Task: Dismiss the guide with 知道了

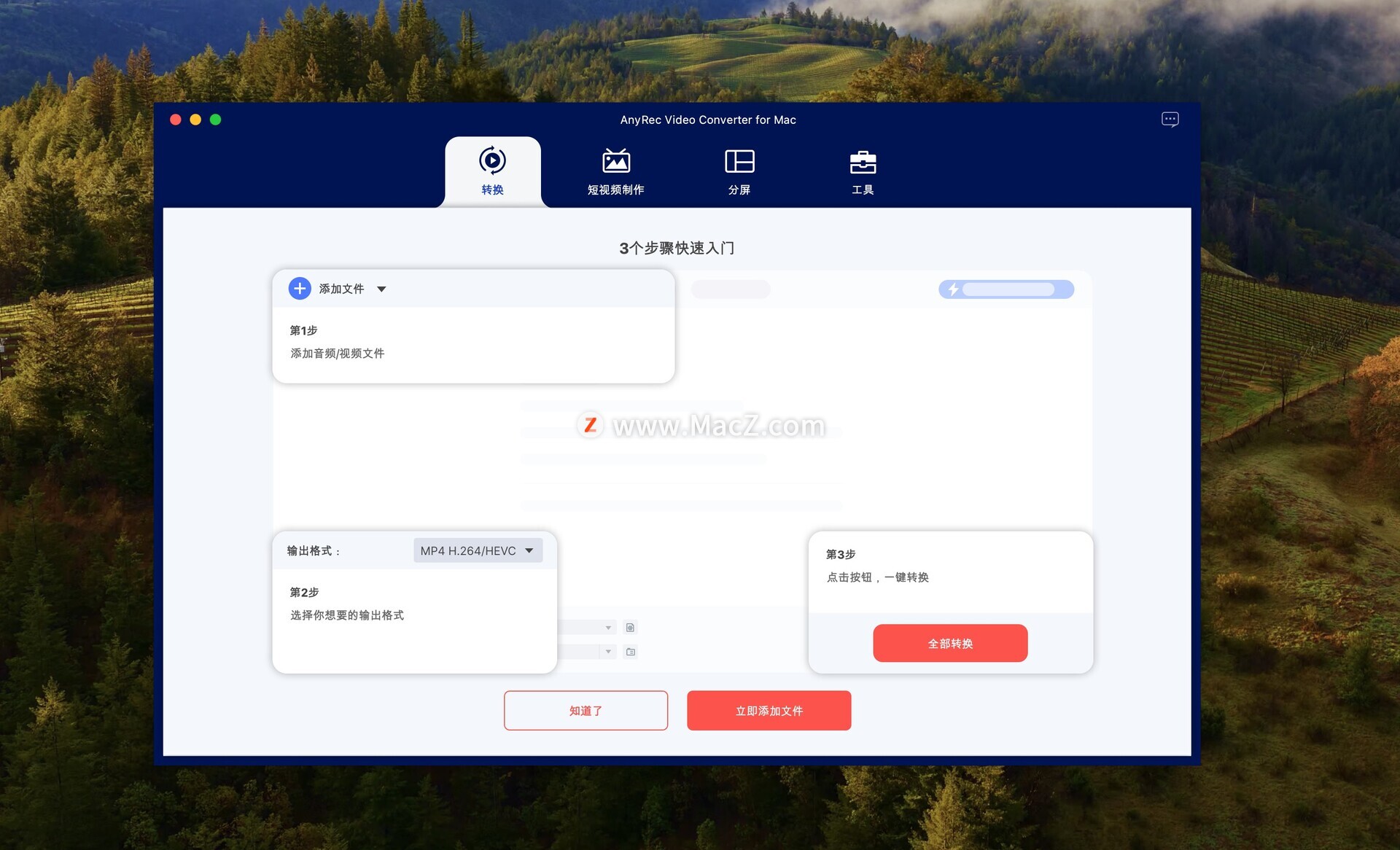Action: click(x=586, y=710)
